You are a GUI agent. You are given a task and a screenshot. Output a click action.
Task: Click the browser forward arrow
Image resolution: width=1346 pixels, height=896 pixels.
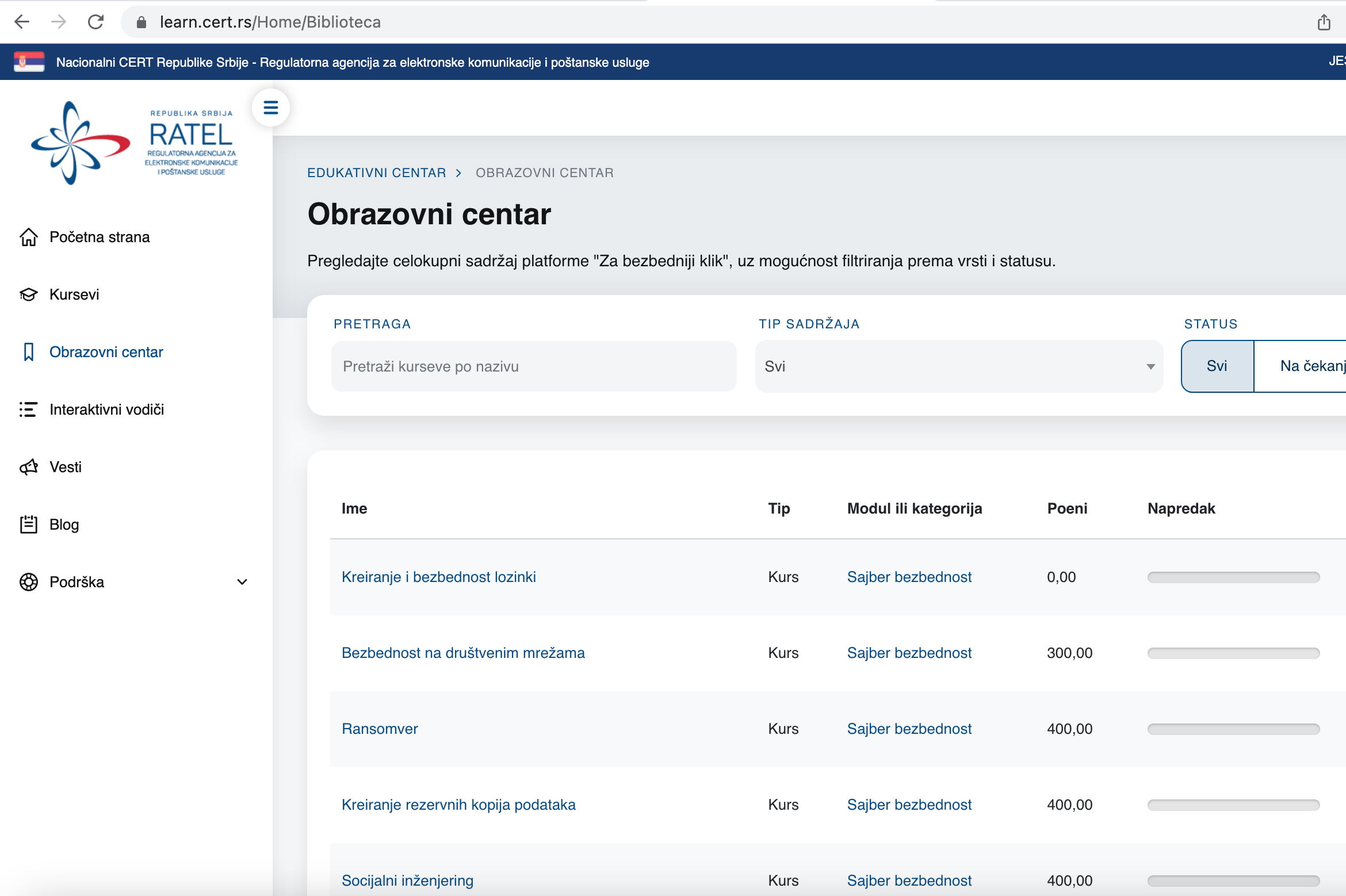point(59,22)
